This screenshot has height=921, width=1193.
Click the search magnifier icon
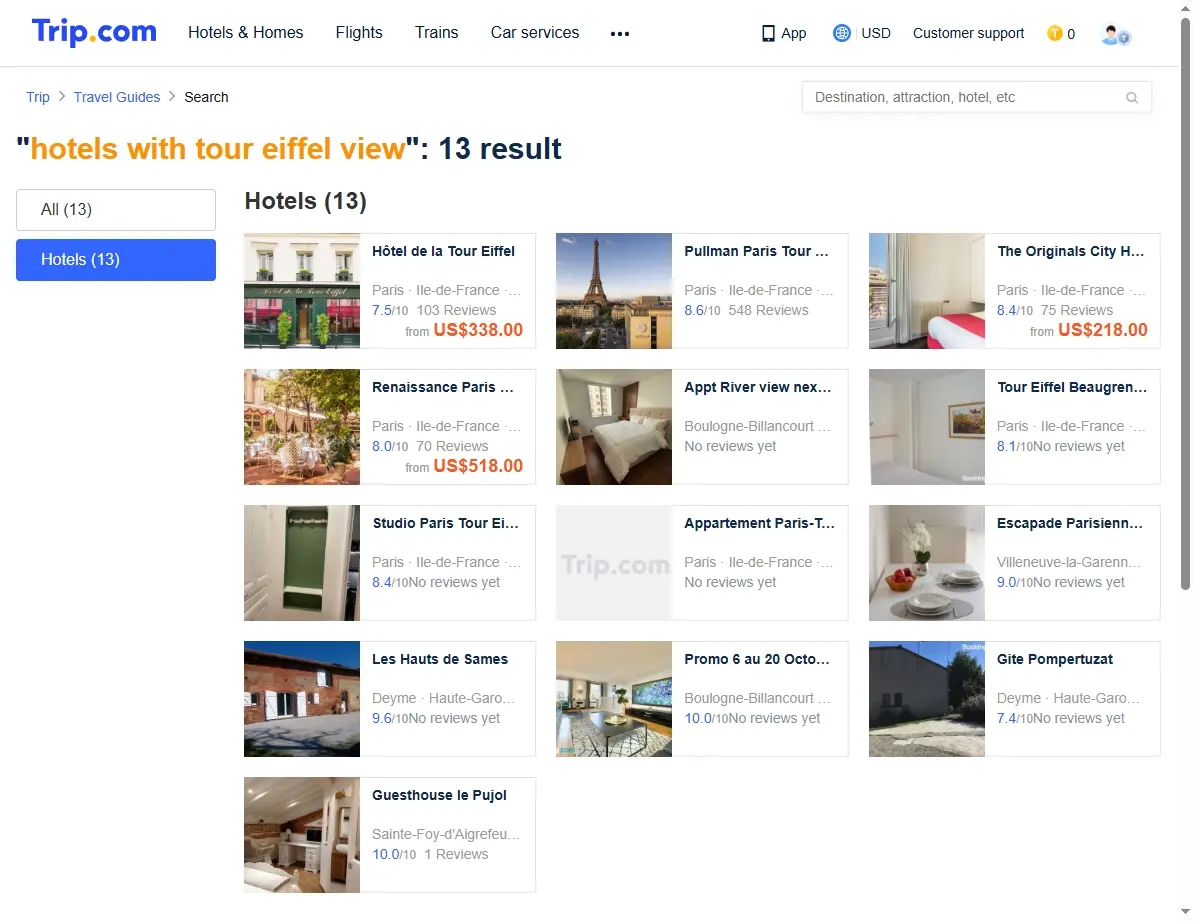pos(1132,97)
